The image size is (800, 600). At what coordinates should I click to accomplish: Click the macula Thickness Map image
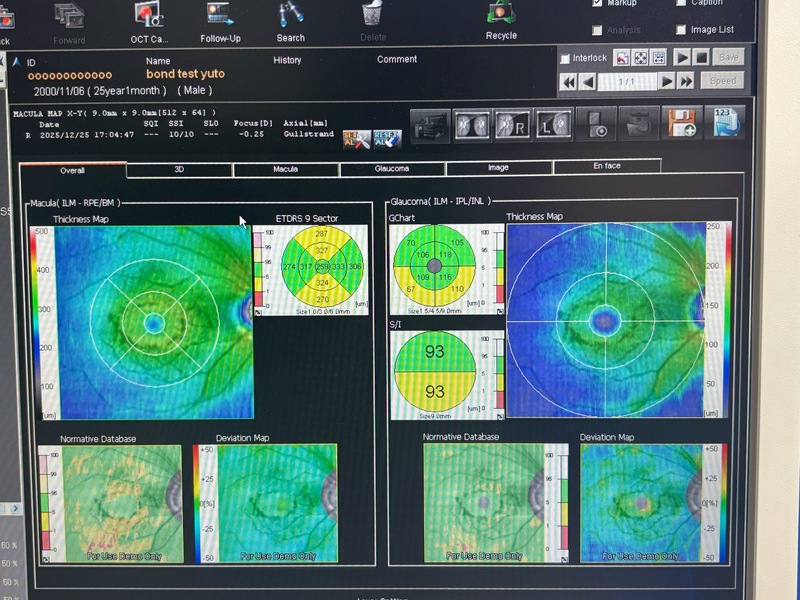pos(152,322)
